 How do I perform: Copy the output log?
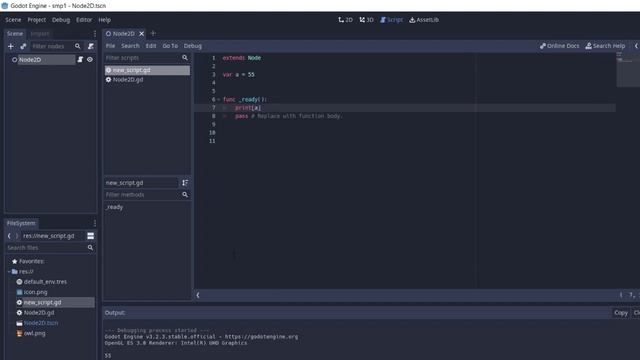pyautogui.click(x=621, y=313)
